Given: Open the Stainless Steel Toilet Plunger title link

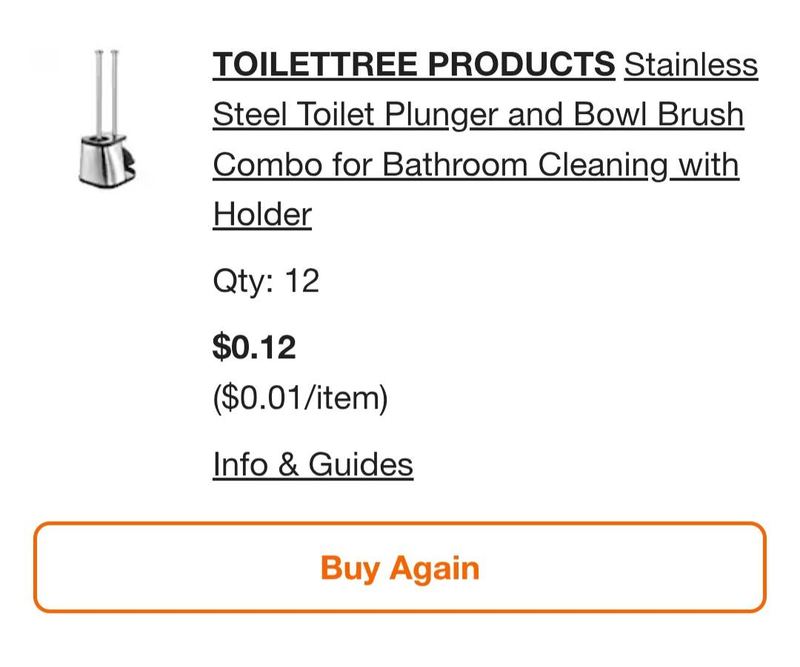Looking at the screenshot, I should (485, 139).
